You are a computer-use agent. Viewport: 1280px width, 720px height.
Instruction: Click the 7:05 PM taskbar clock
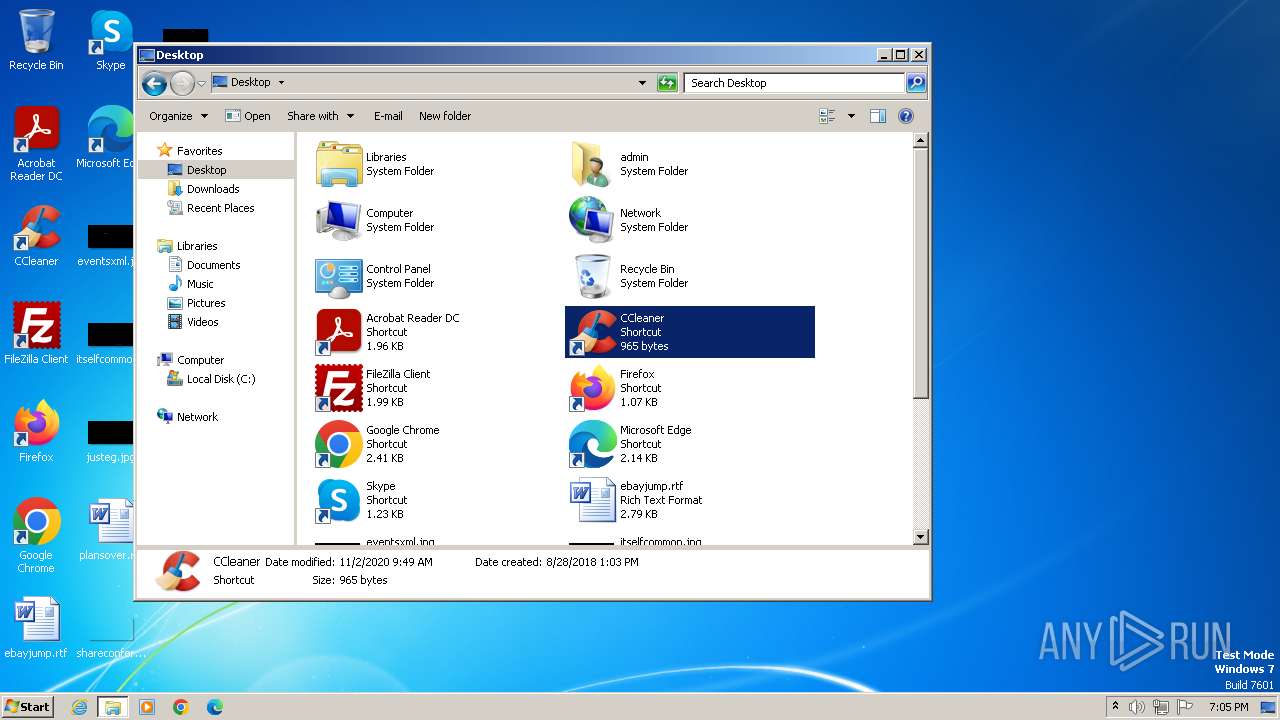(1228, 707)
